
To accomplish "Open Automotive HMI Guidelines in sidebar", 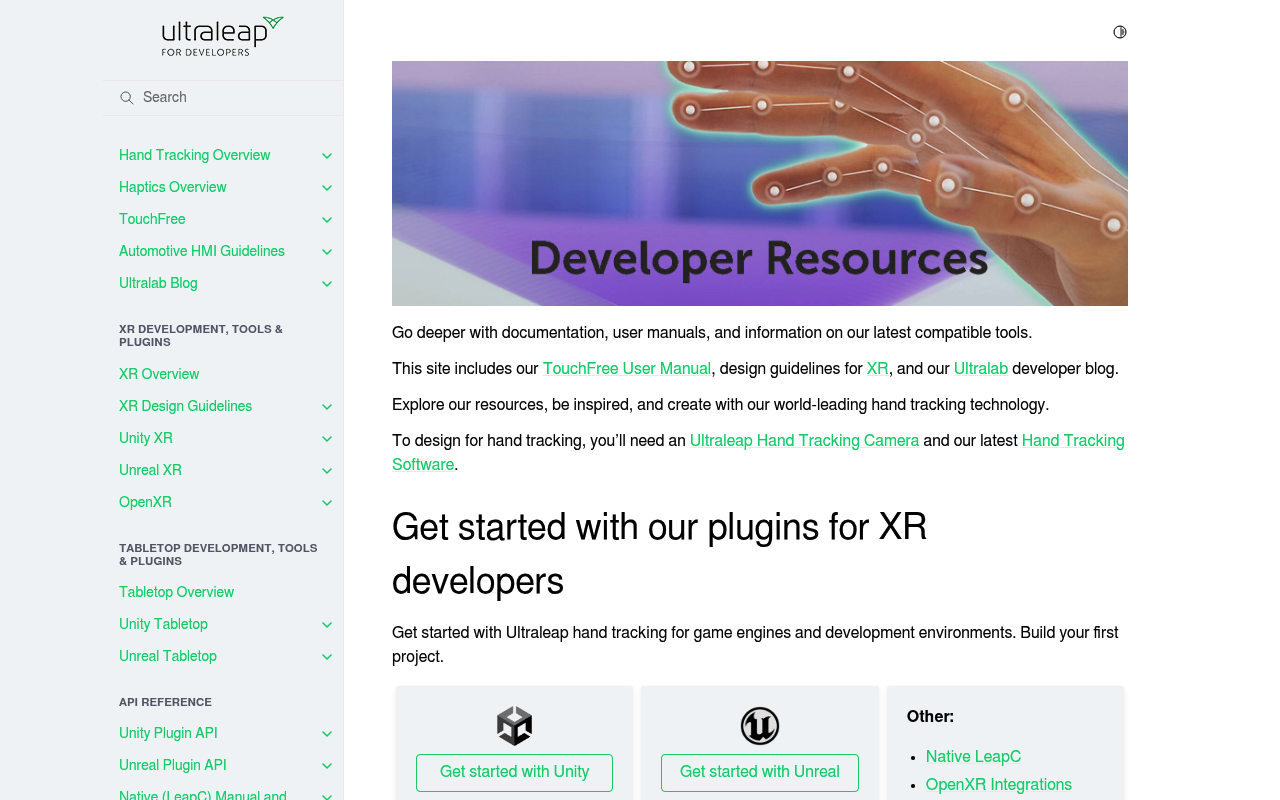I will 201,251.
